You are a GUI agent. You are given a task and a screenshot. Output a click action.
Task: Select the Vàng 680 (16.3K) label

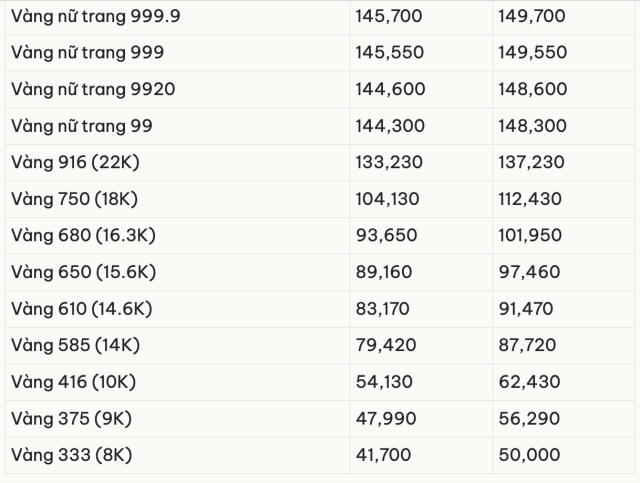[84, 236]
